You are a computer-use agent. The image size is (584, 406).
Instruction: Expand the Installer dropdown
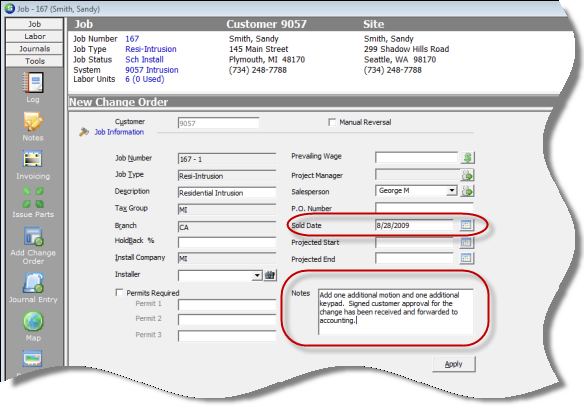(257, 275)
